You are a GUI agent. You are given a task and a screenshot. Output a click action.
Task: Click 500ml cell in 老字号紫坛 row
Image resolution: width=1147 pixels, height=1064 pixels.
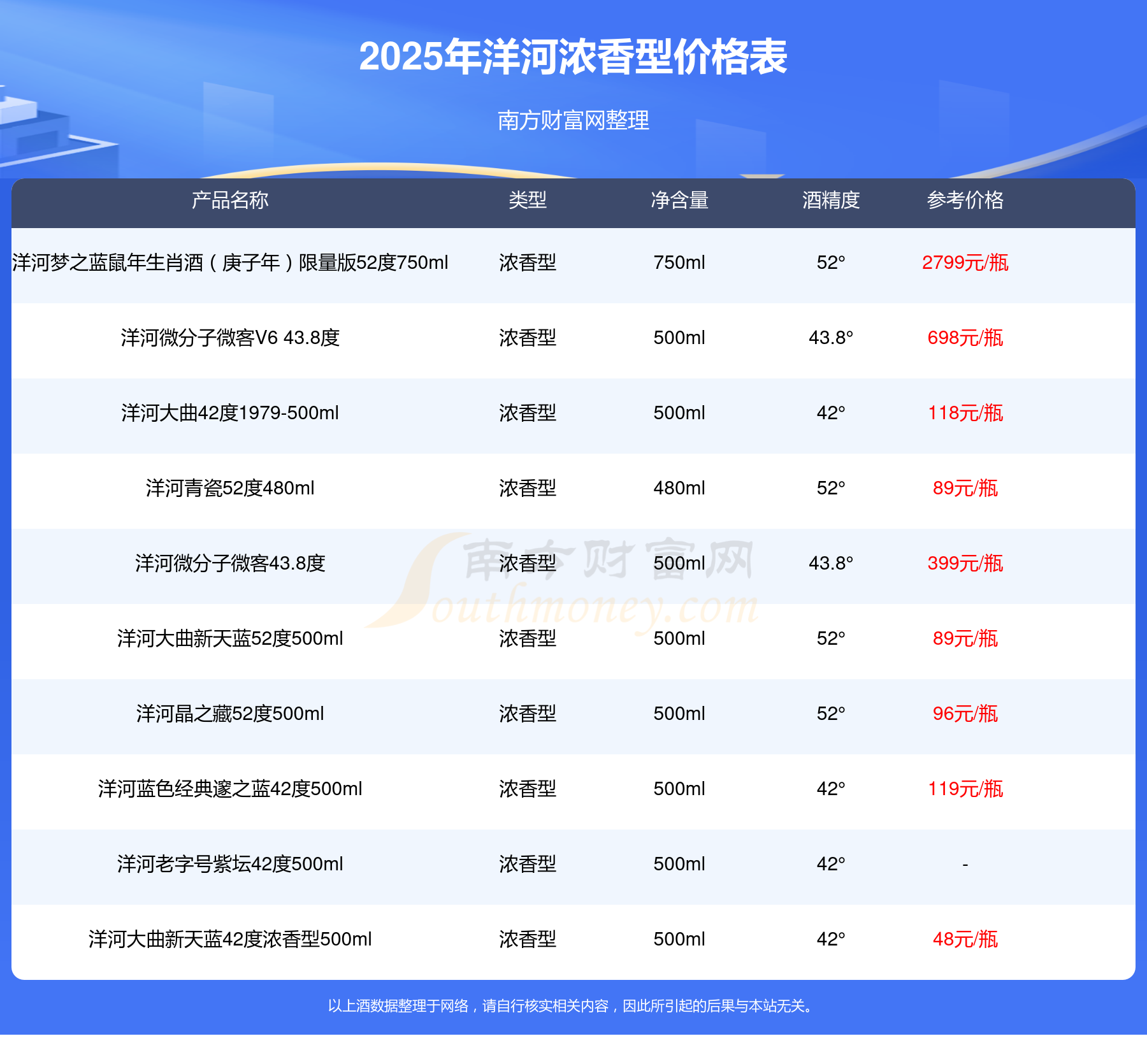click(679, 864)
